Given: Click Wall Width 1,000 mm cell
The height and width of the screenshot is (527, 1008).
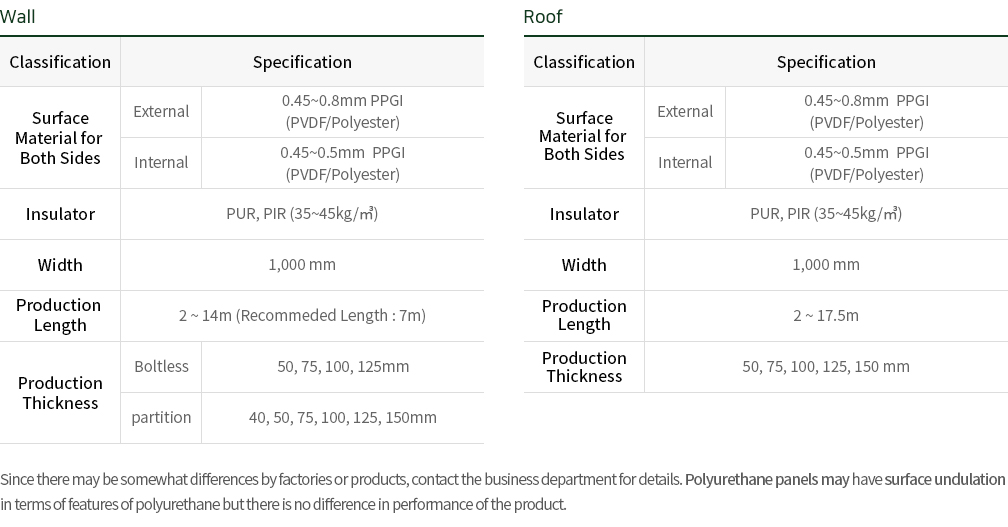Looking at the screenshot, I should click(302, 265).
